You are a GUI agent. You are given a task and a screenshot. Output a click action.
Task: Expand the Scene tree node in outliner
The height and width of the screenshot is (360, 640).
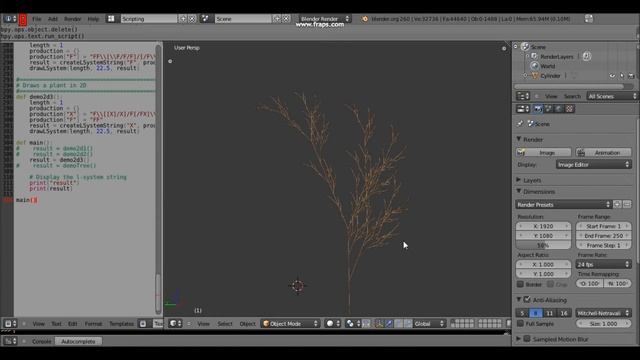(x=516, y=47)
